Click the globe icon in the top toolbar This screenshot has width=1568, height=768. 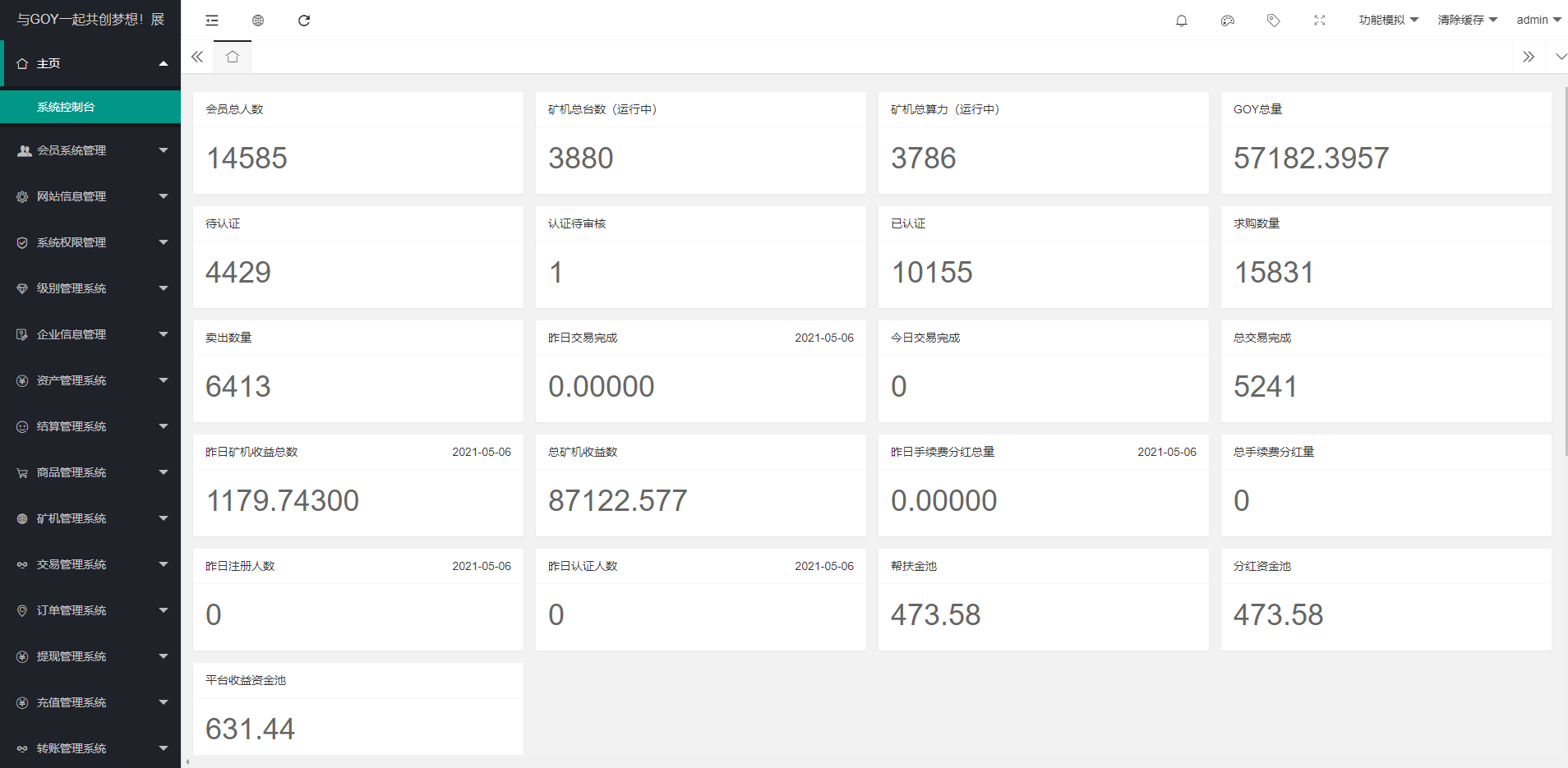coord(258,21)
